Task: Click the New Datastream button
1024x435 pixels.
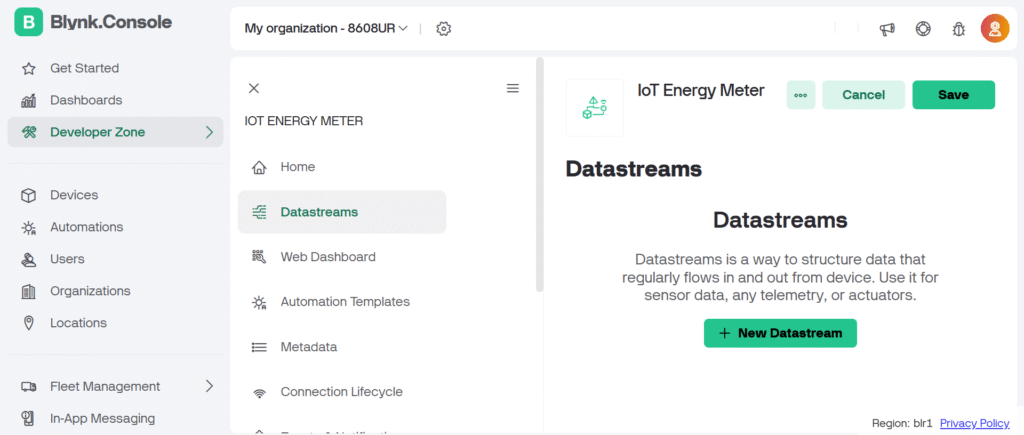Action: [x=780, y=333]
